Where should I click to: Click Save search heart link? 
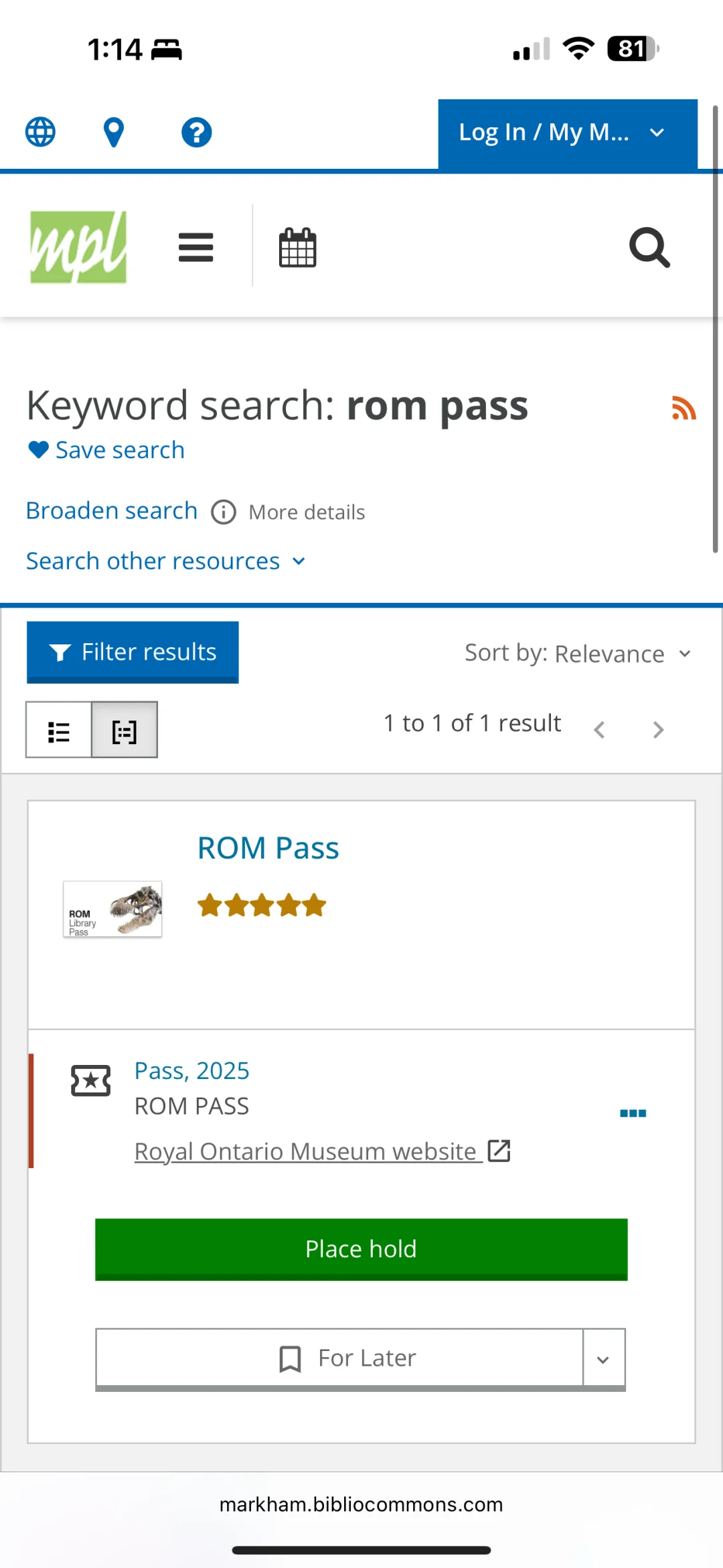[107, 450]
